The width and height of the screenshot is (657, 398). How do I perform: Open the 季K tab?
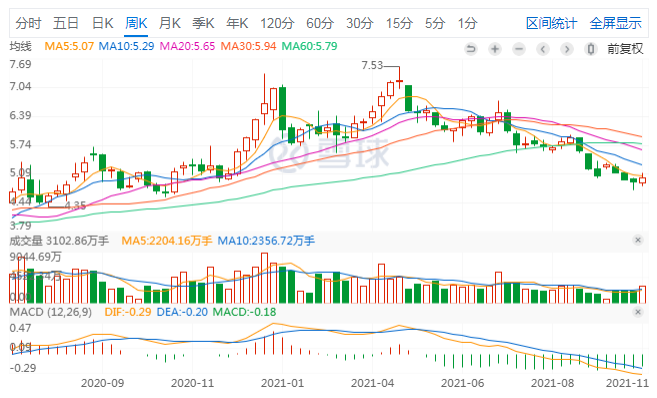[203, 23]
